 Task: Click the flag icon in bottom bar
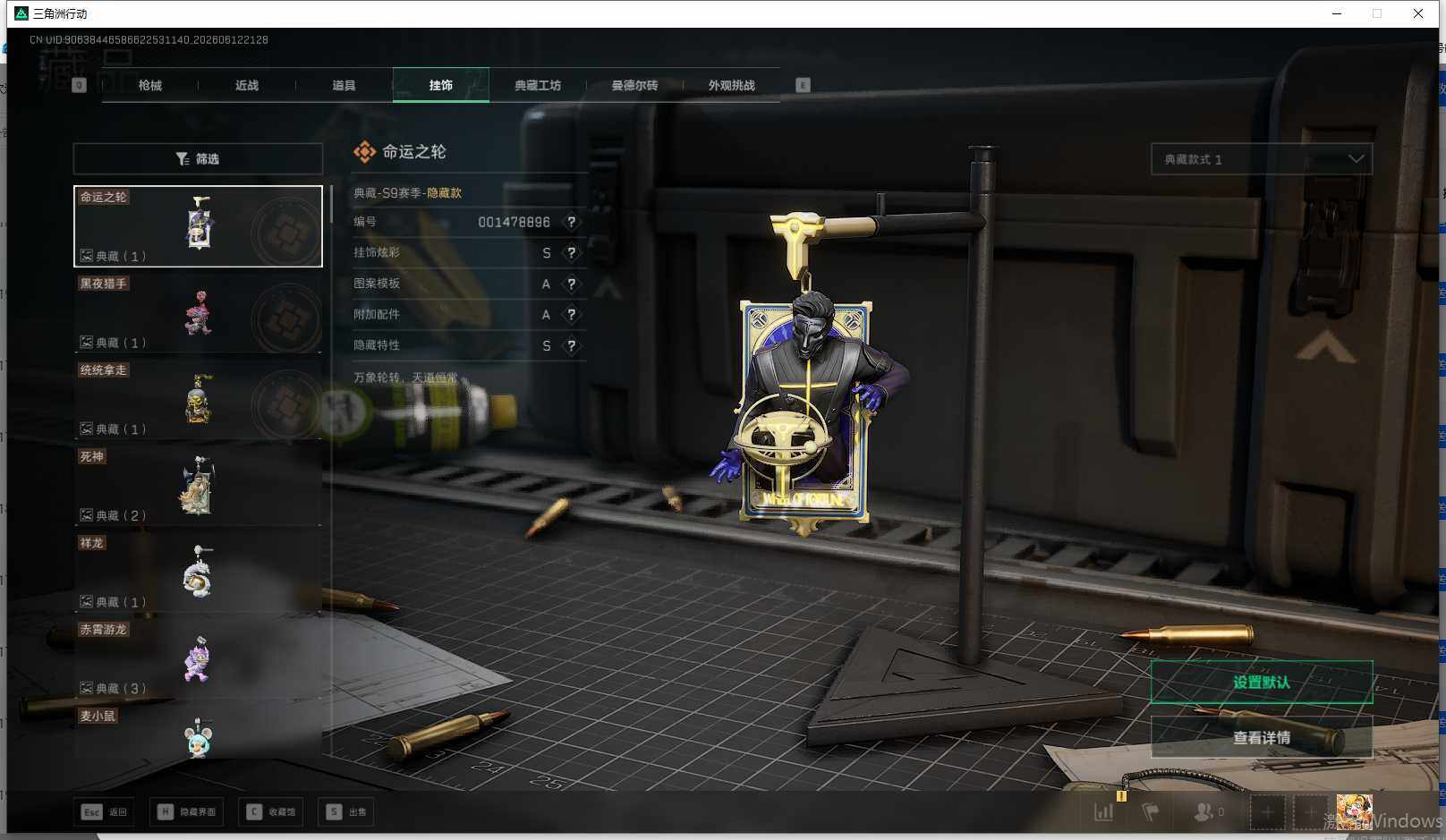click(1152, 811)
